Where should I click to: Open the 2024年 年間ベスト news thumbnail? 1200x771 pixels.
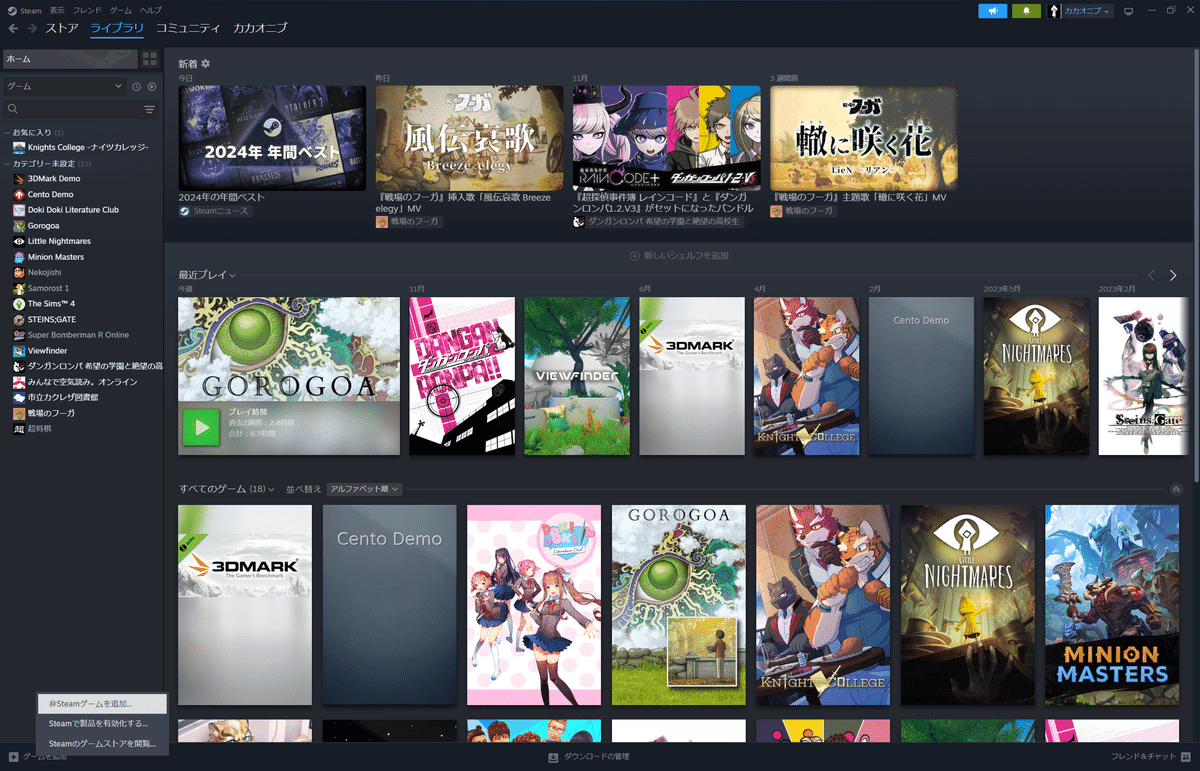(272, 138)
